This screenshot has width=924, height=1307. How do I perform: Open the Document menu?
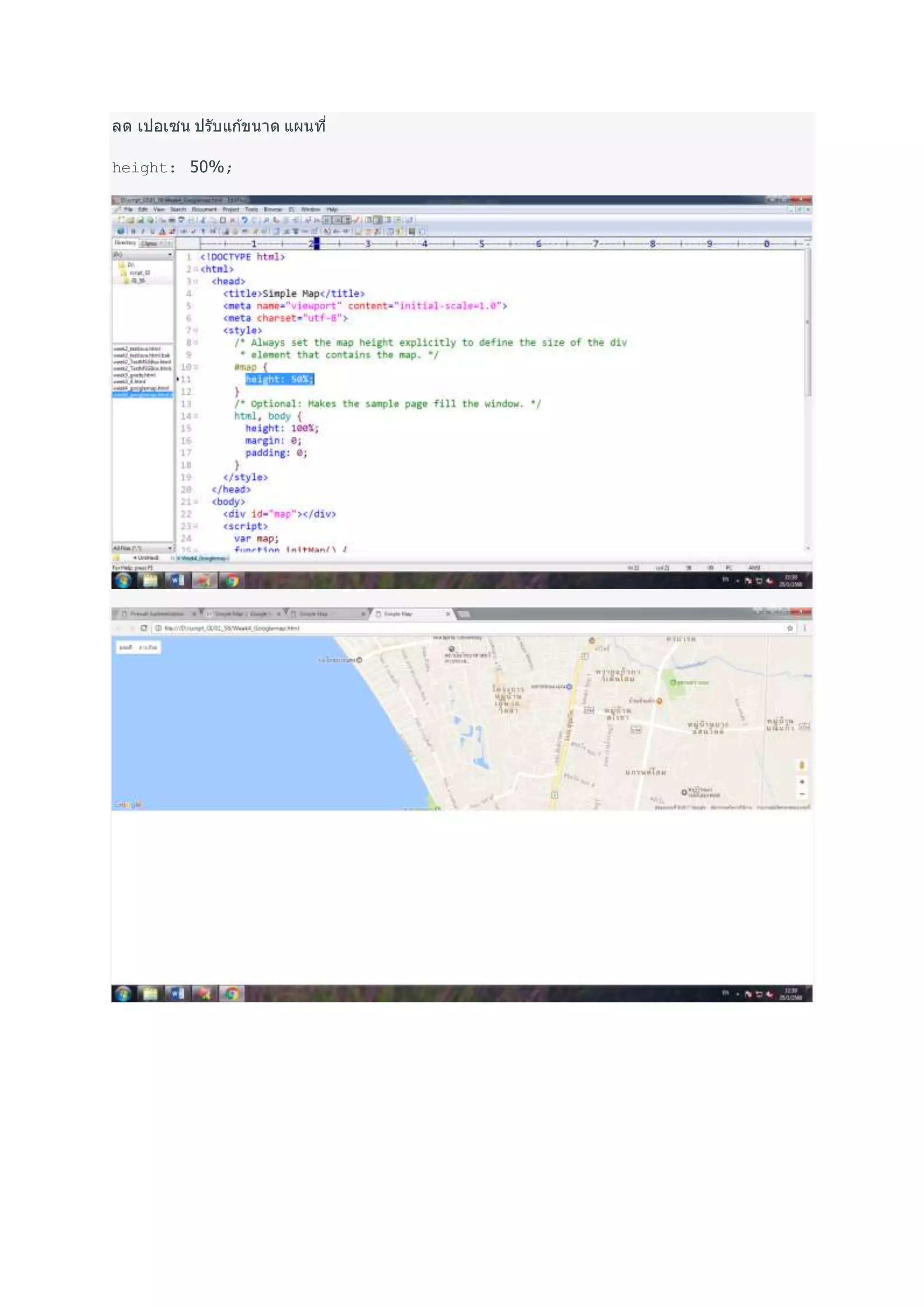pyautogui.click(x=203, y=209)
